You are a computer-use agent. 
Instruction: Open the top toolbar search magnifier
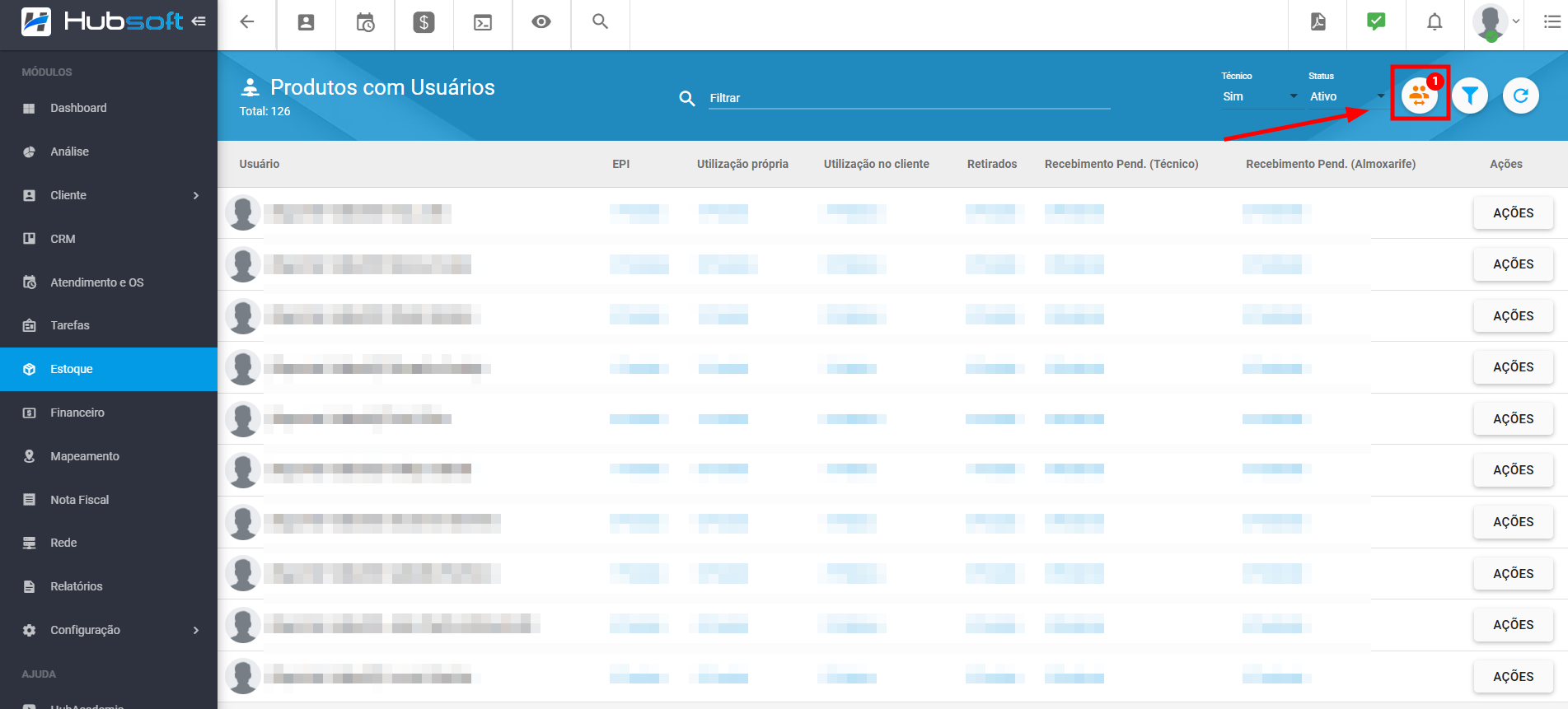600,21
